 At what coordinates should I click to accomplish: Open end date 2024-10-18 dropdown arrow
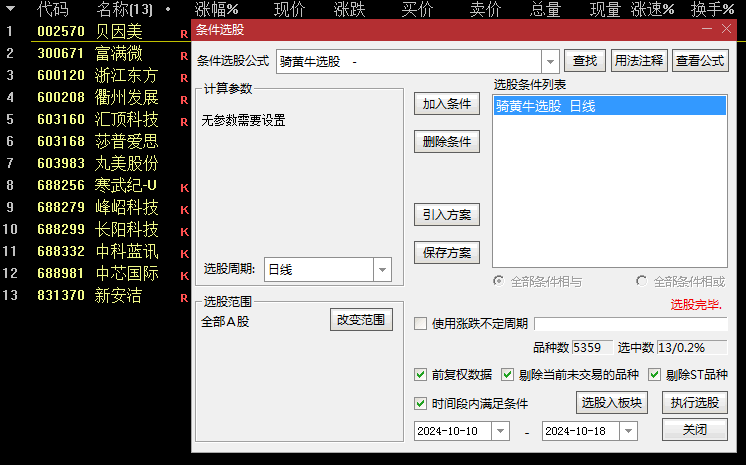click(628, 431)
